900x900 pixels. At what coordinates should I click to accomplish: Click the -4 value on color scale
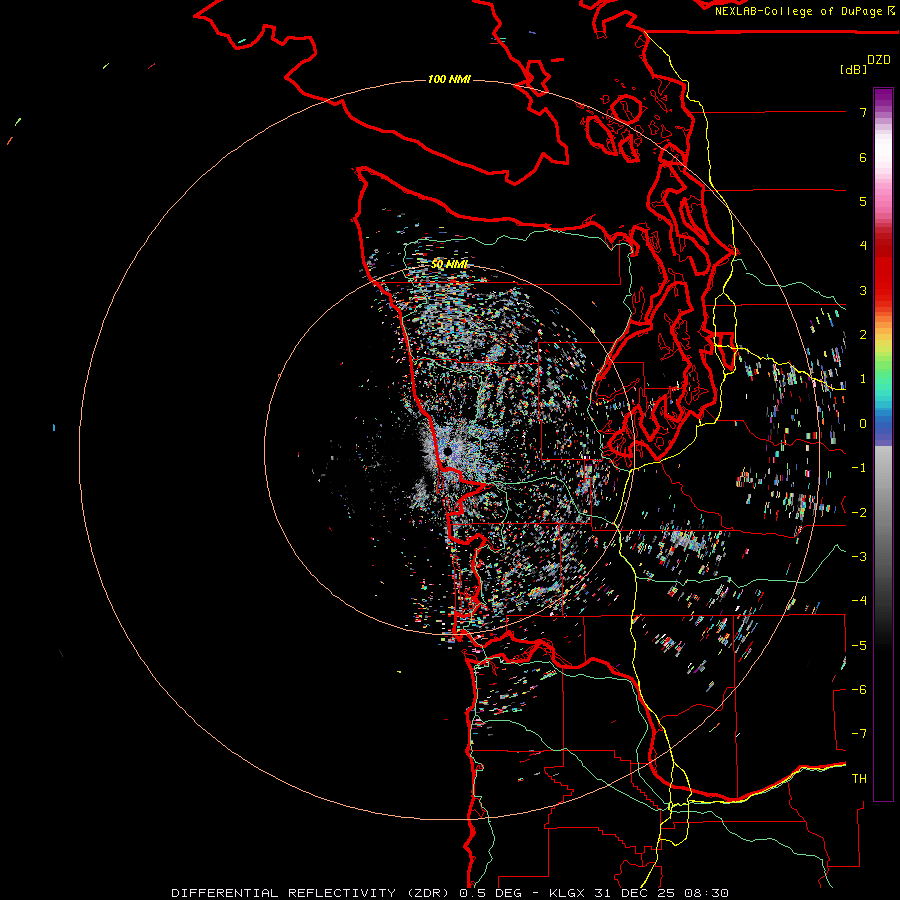(859, 601)
